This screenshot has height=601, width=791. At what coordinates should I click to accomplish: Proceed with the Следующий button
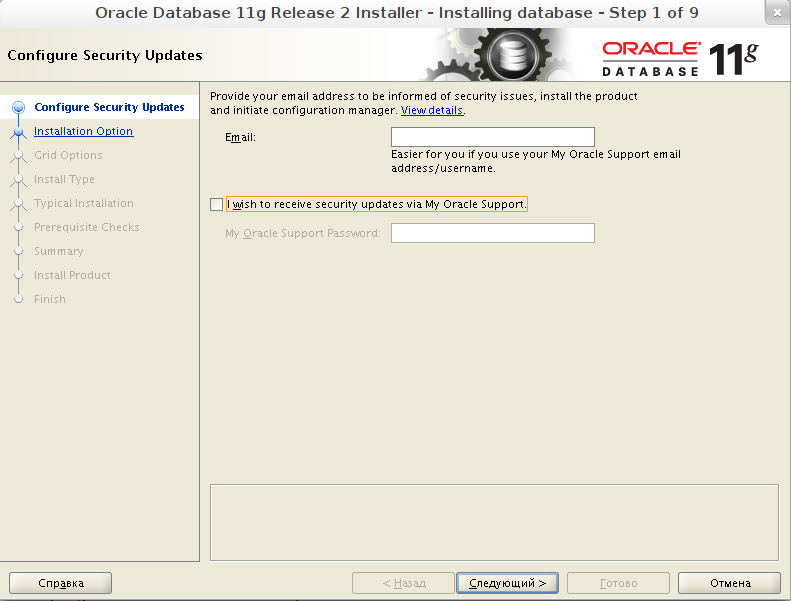[507, 583]
